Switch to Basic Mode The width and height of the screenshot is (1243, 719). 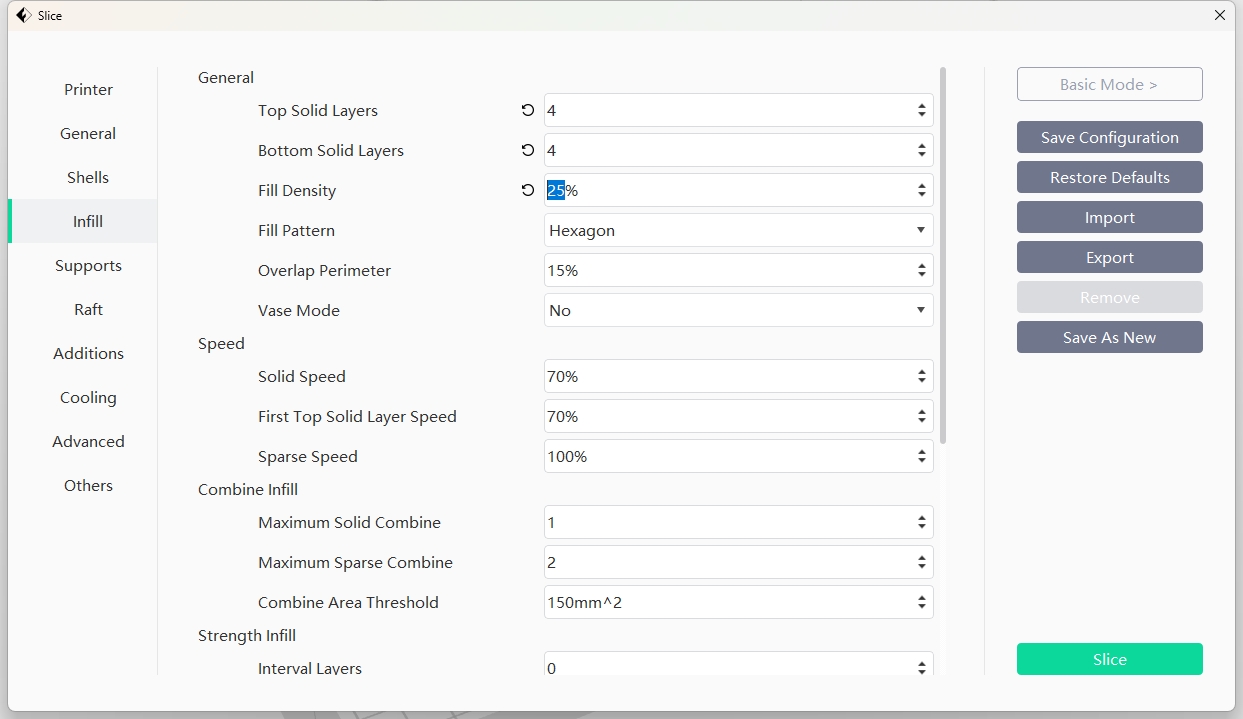click(x=1109, y=85)
